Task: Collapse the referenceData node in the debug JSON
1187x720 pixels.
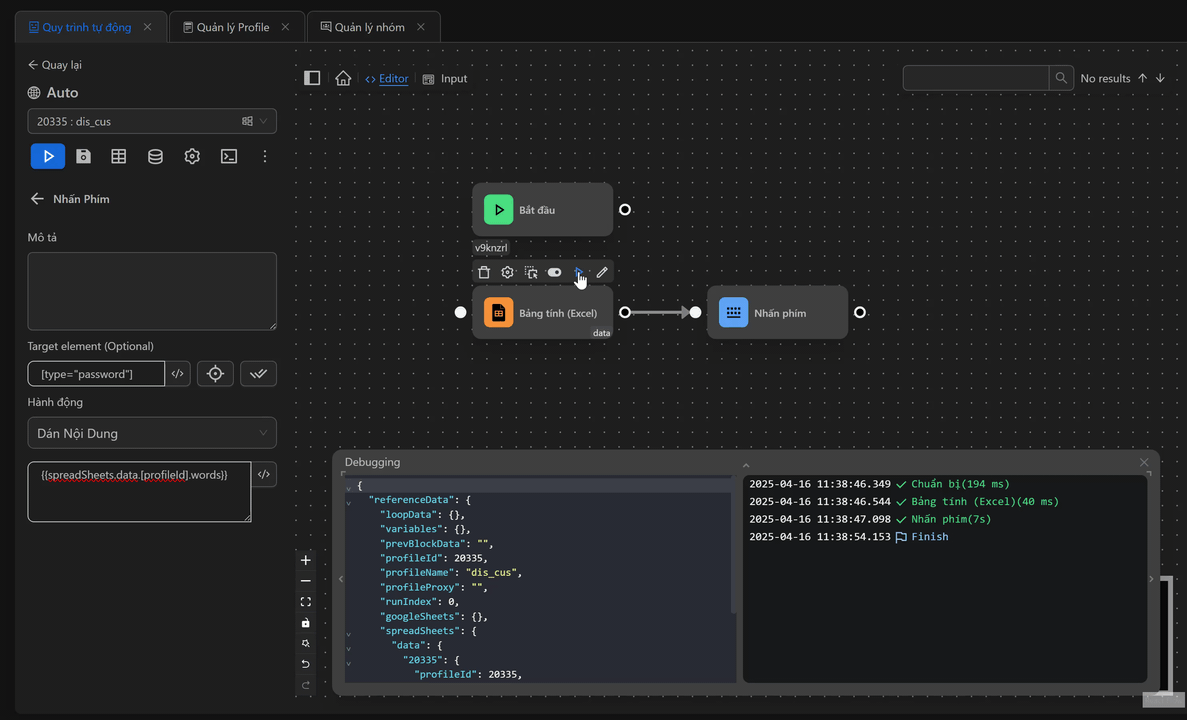Action: click(x=349, y=502)
